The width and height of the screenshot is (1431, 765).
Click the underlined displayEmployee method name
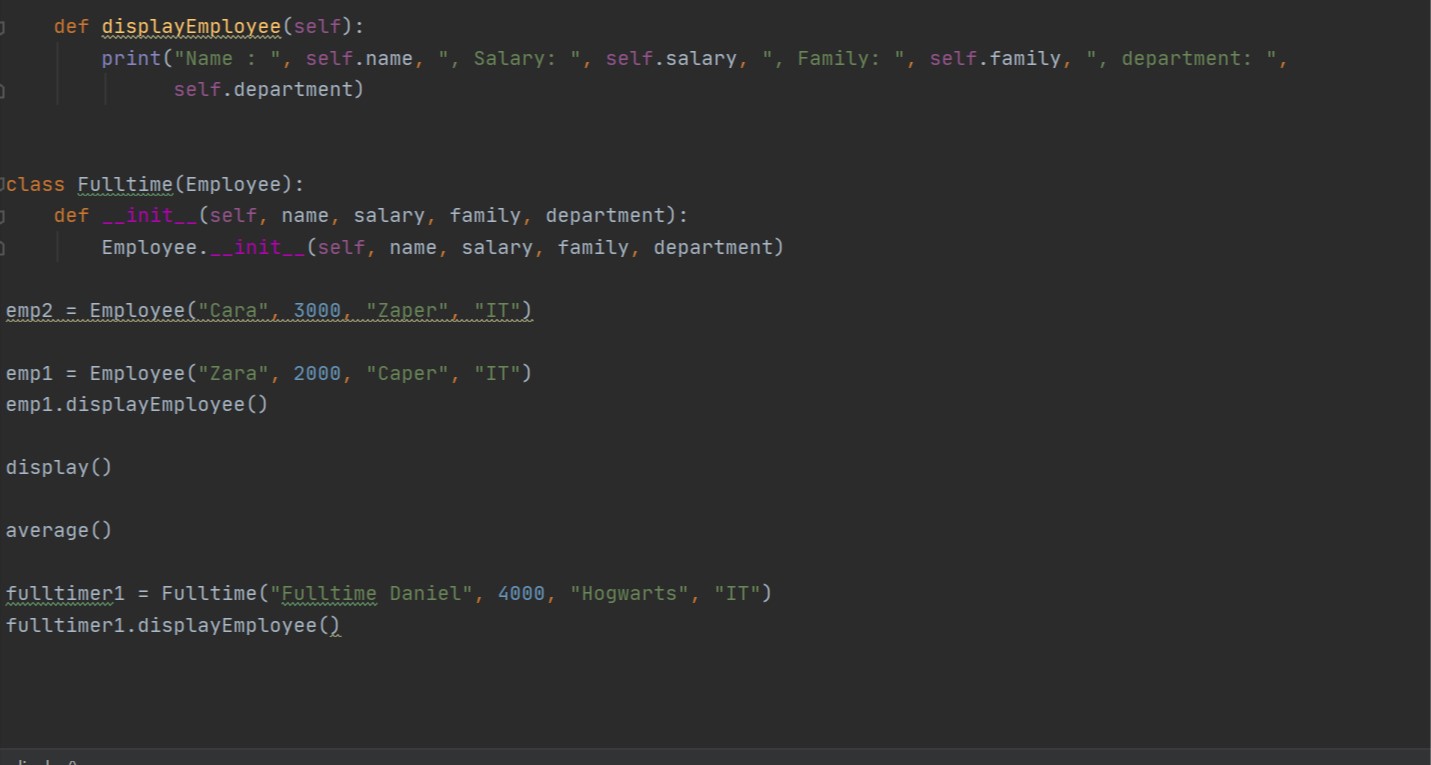(190, 26)
